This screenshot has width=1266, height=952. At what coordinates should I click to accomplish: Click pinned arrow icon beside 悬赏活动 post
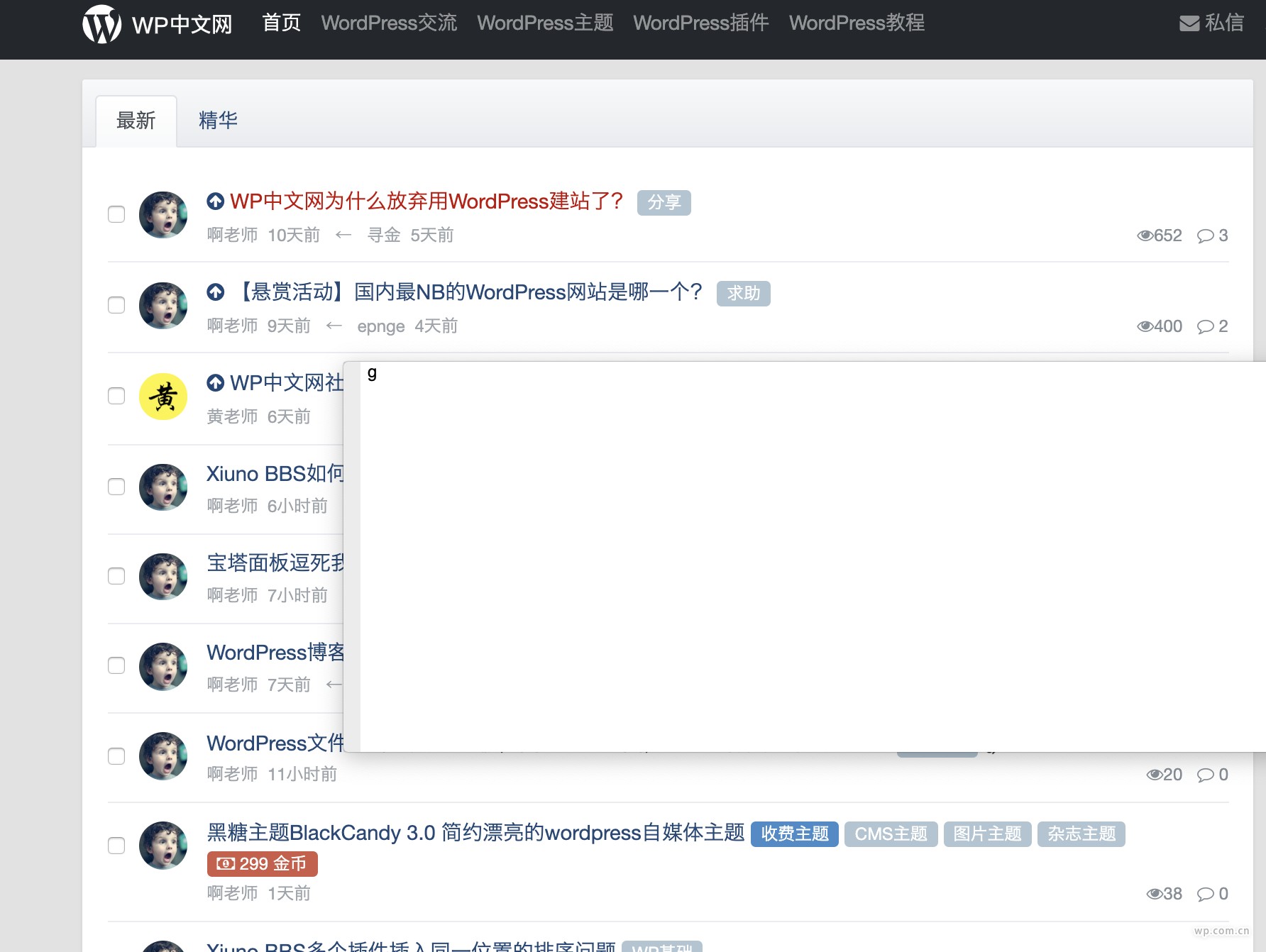click(216, 292)
